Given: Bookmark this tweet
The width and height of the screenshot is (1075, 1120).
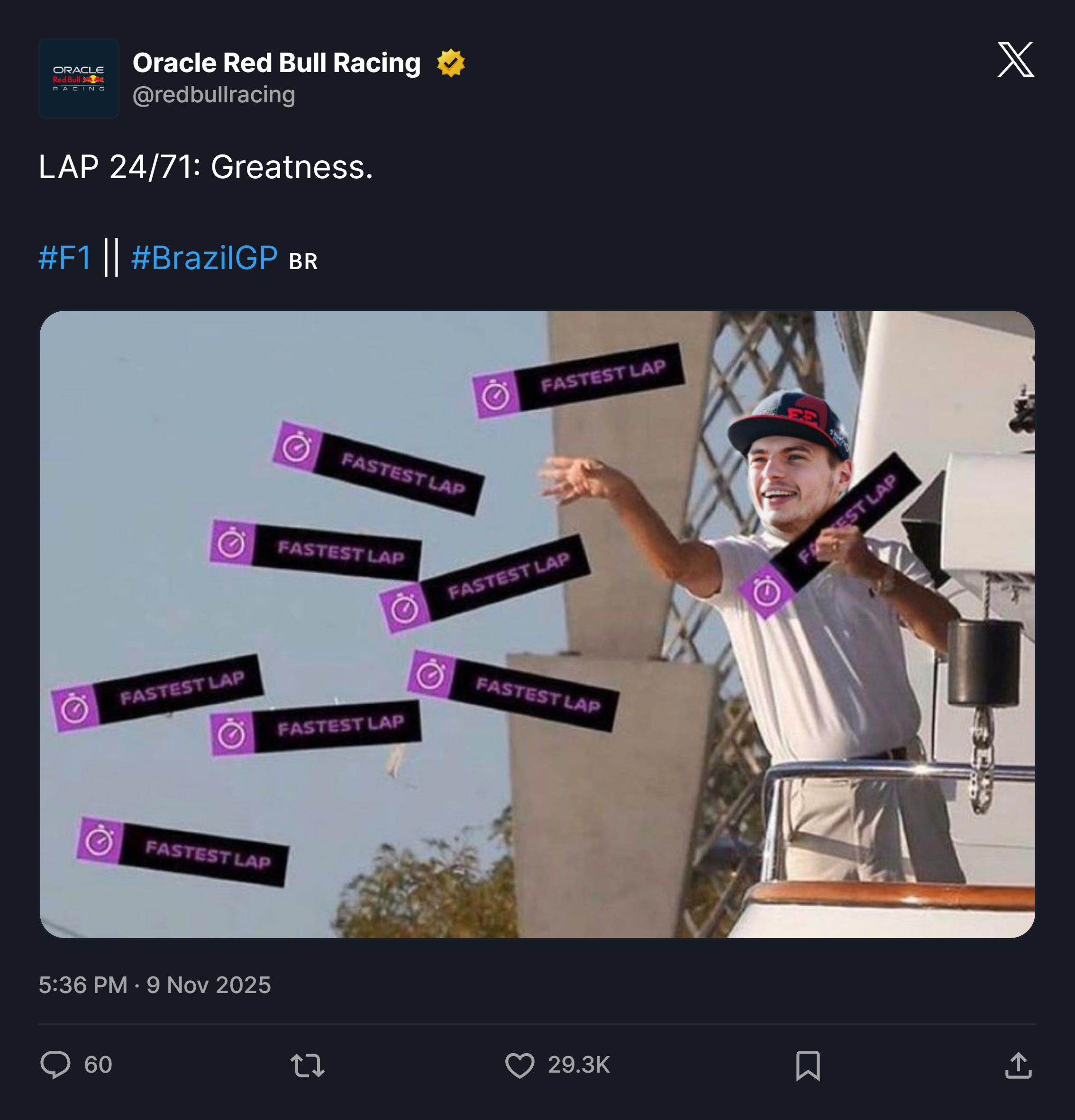Looking at the screenshot, I should (x=808, y=1065).
